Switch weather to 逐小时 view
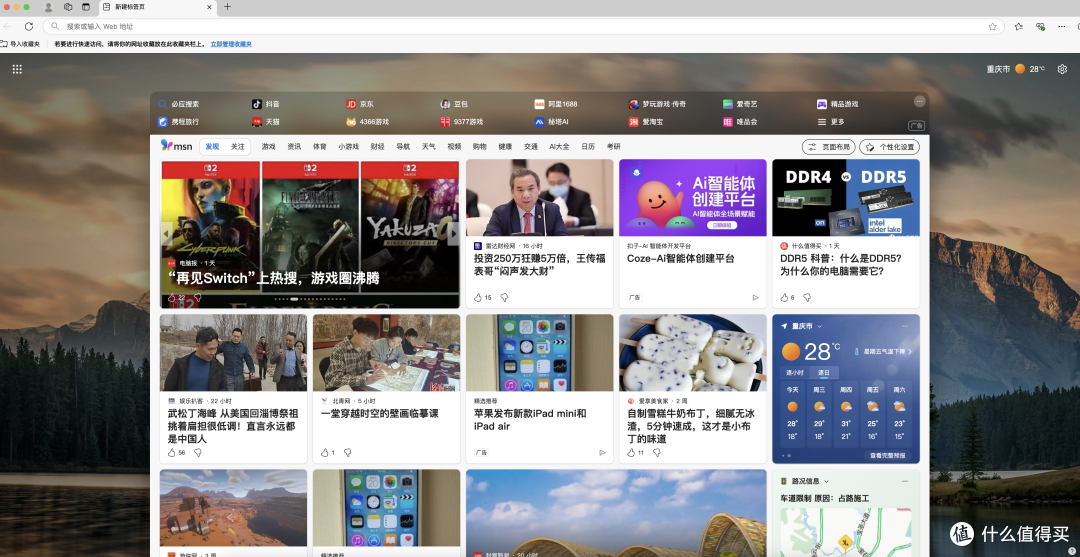The image size is (1080, 557). (795, 372)
